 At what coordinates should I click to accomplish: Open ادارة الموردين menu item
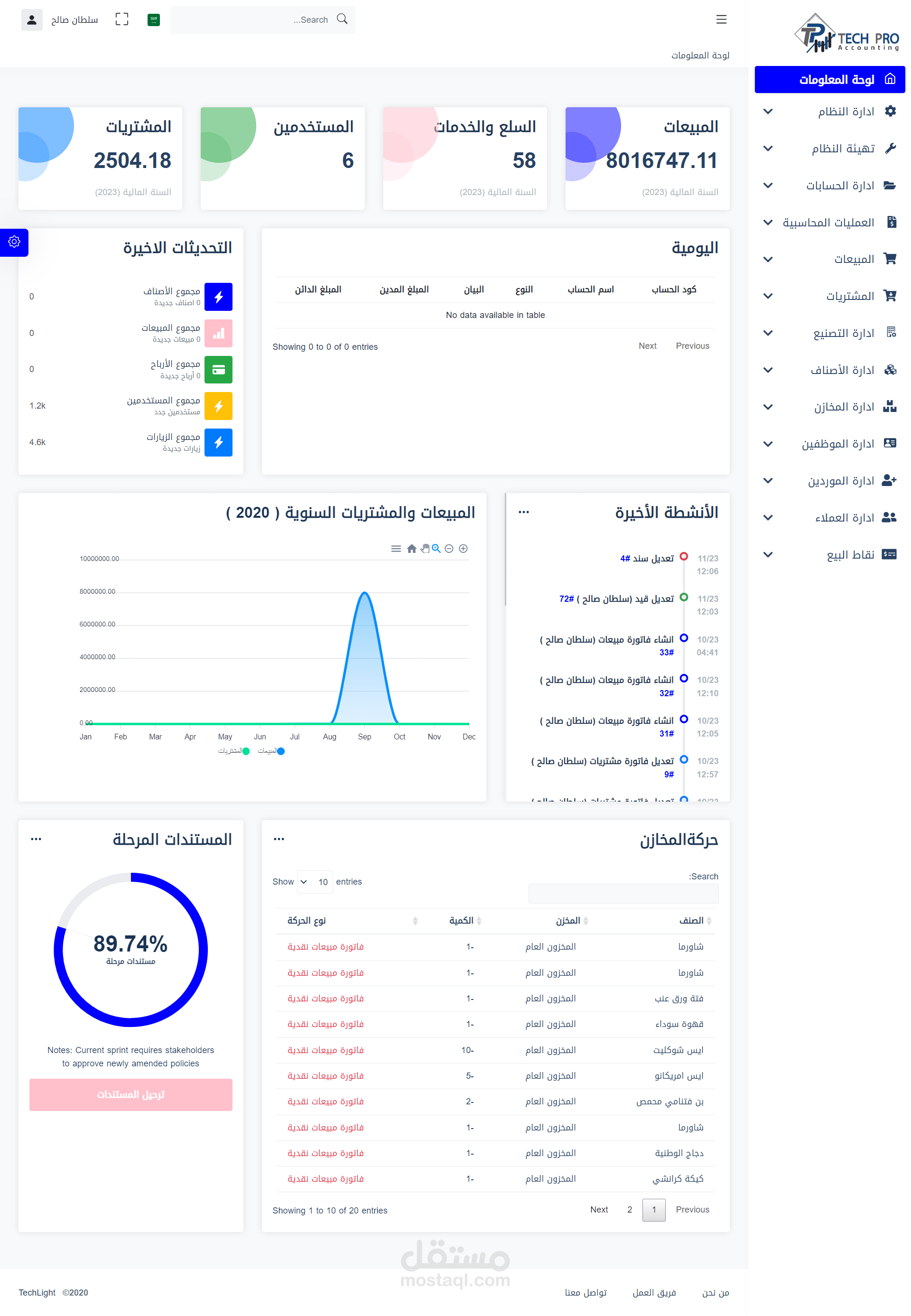(x=830, y=481)
